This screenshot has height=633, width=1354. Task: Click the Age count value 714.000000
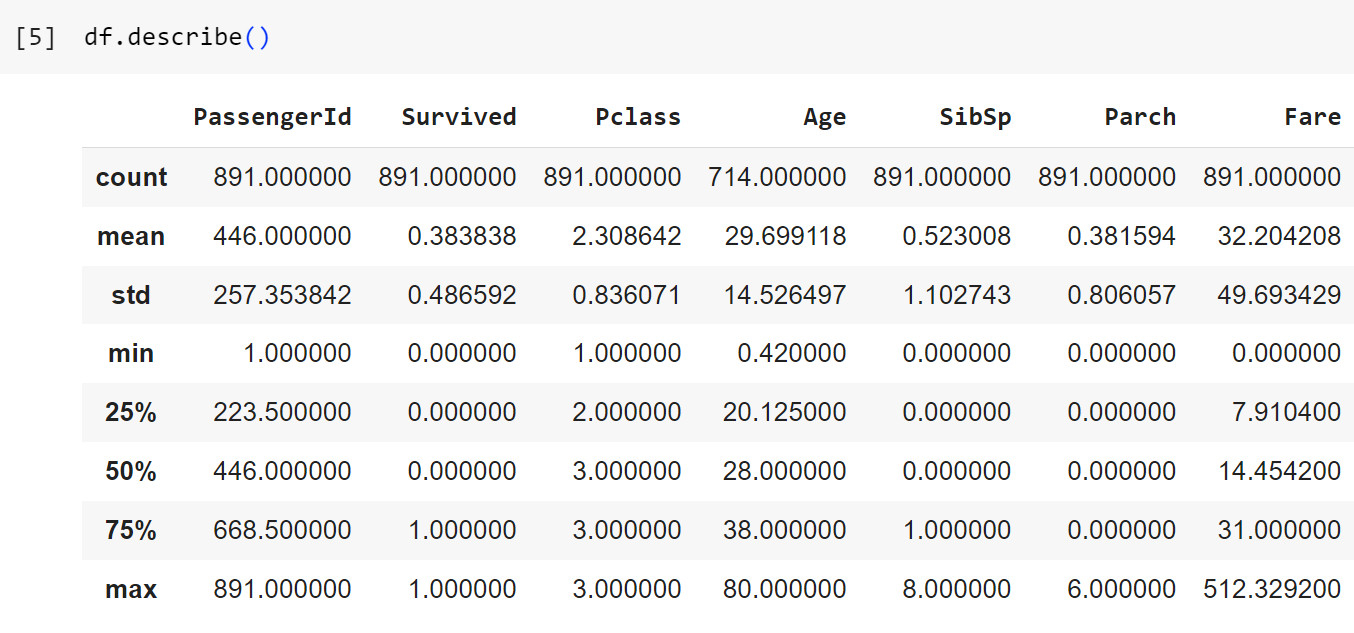click(777, 178)
